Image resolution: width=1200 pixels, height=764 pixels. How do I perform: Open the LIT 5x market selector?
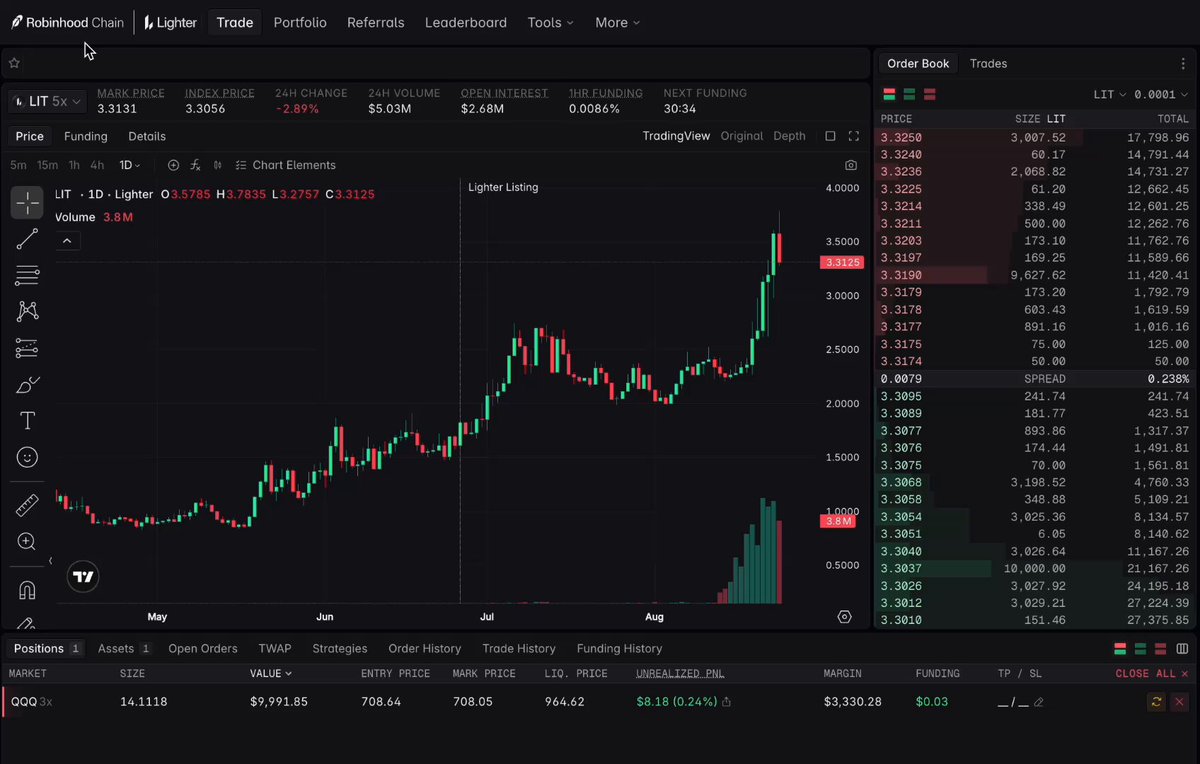pyautogui.click(x=47, y=101)
